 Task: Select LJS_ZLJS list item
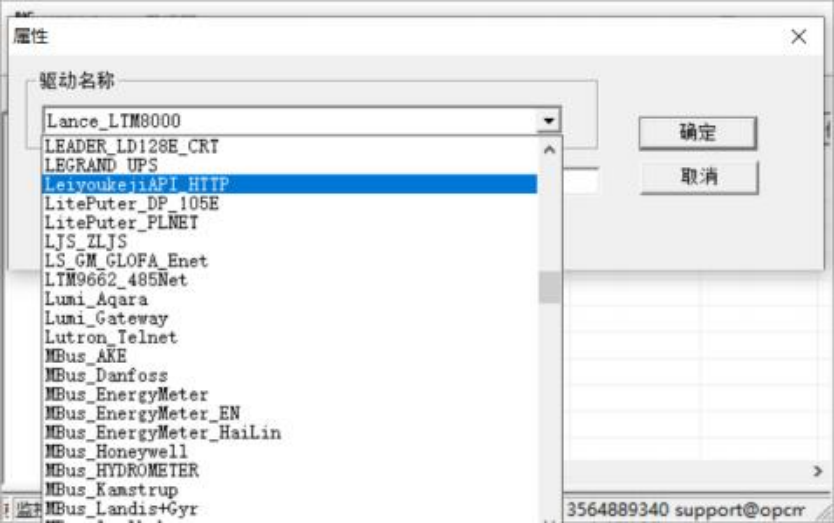click(290, 242)
